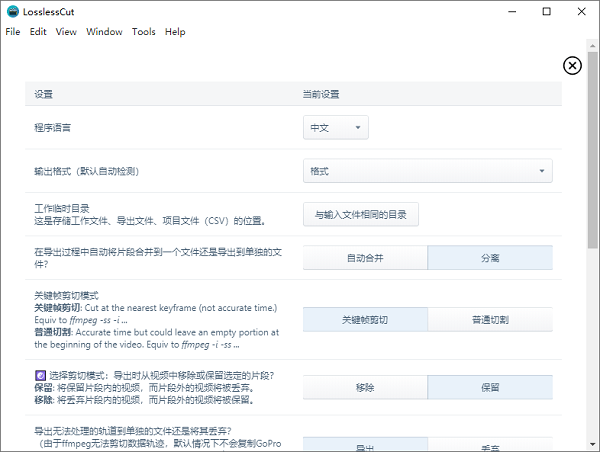Select the 导出 option for unprocessable tracks

coord(365,445)
